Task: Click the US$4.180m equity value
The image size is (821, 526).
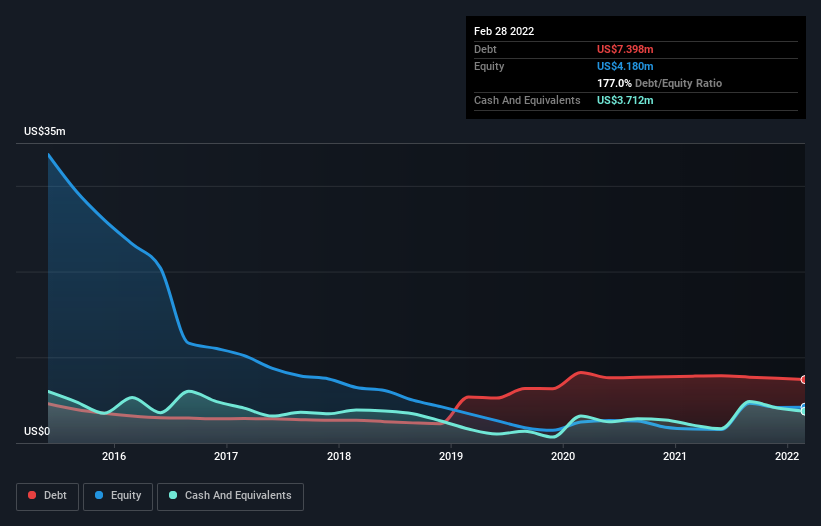Action: 625,66
